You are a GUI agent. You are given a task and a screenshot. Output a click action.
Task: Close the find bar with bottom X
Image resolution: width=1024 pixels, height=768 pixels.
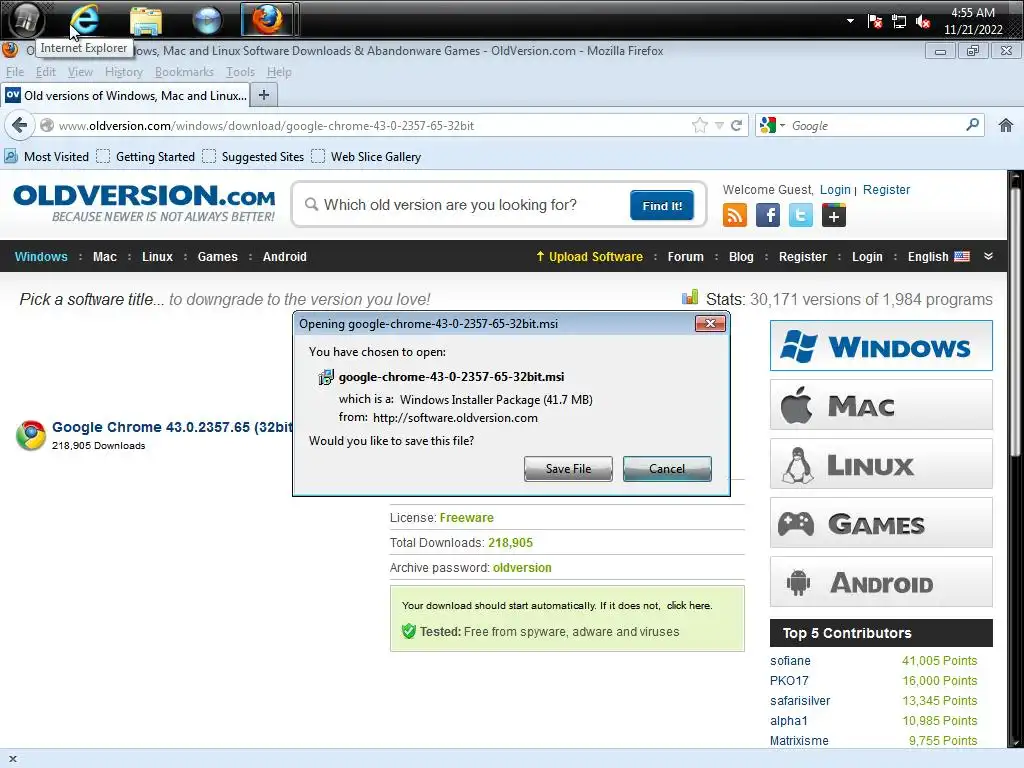point(12,759)
